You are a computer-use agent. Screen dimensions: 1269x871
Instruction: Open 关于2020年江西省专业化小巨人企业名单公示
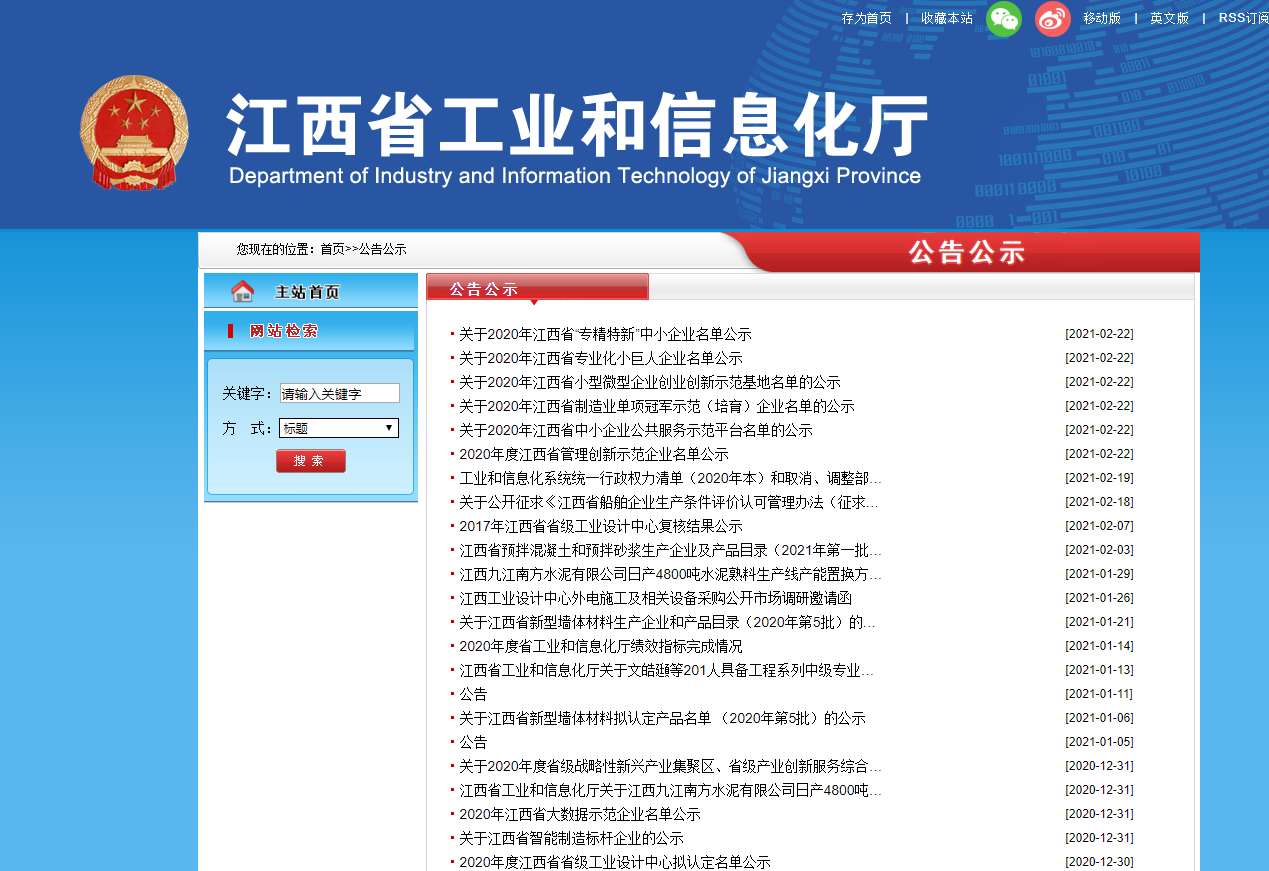[x=601, y=358]
